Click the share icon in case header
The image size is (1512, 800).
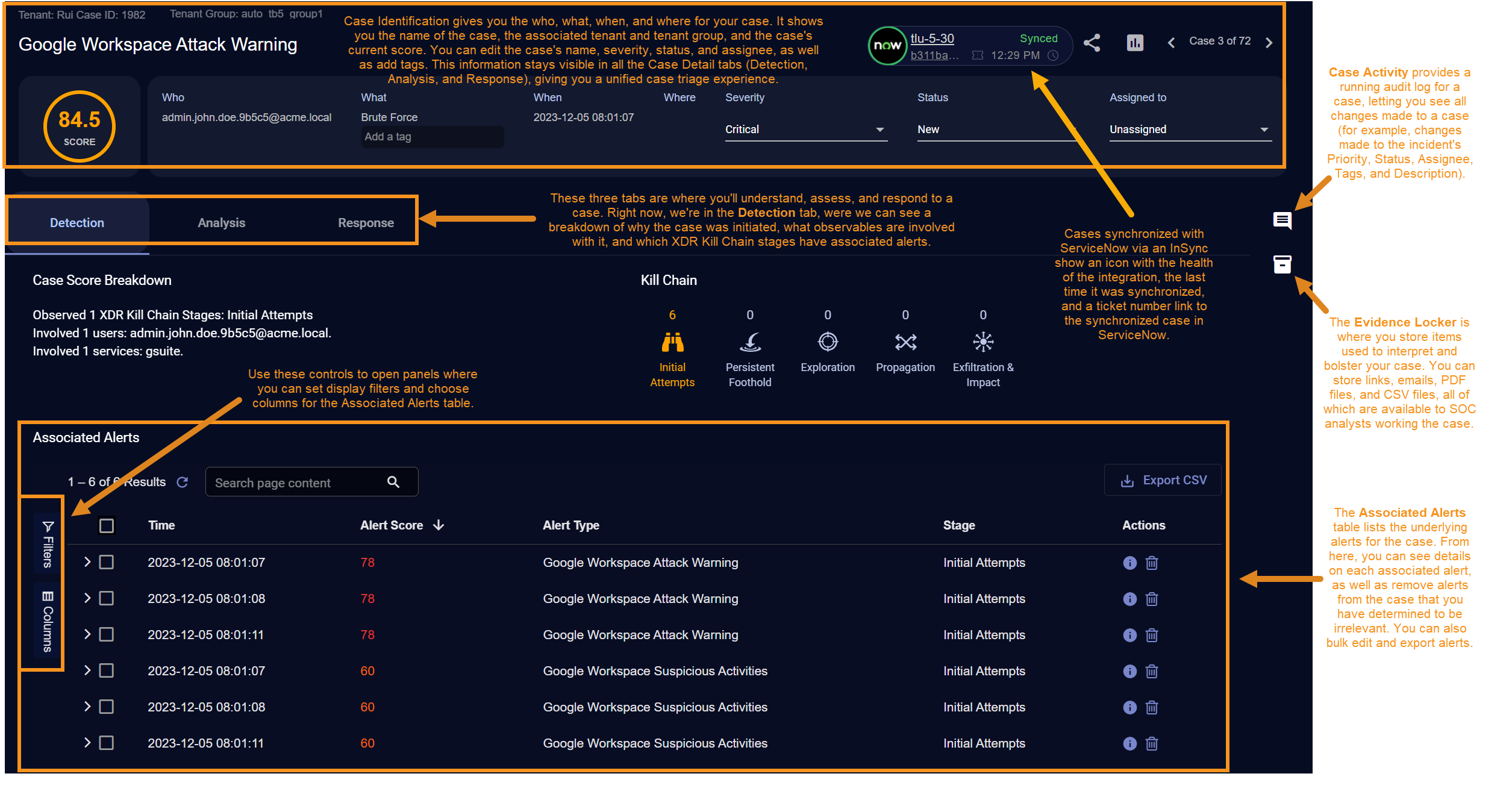1092,43
